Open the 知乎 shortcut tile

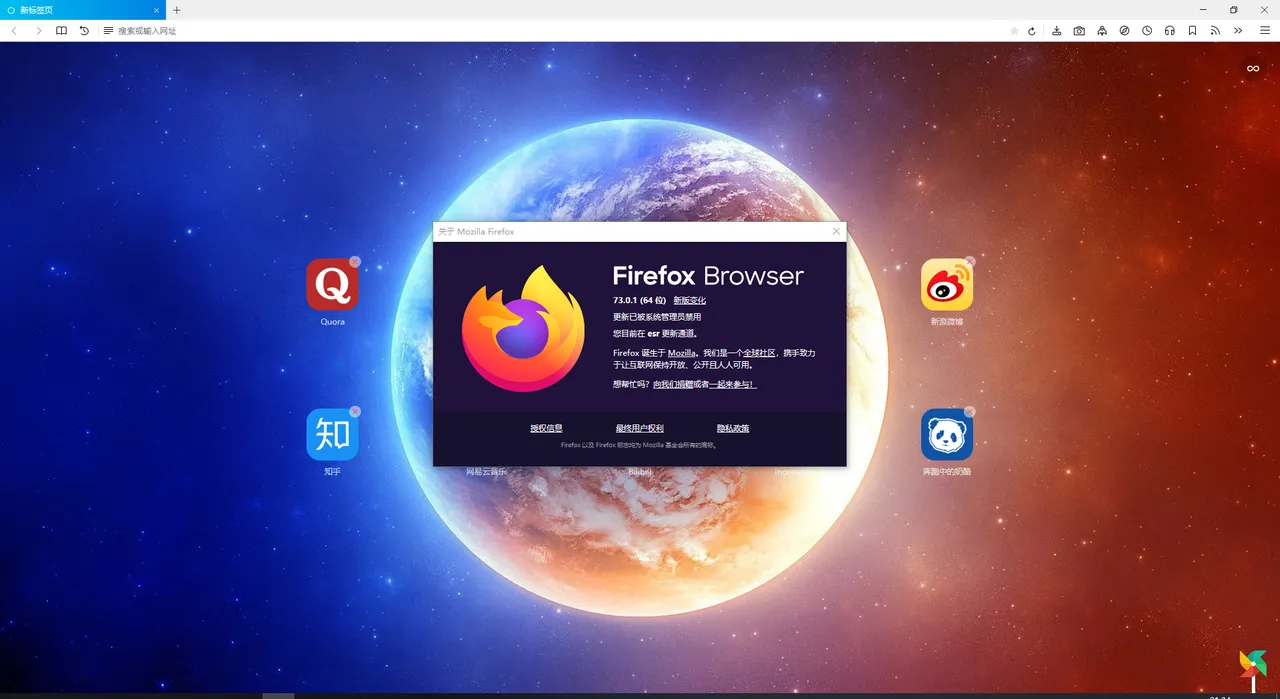(x=332, y=434)
